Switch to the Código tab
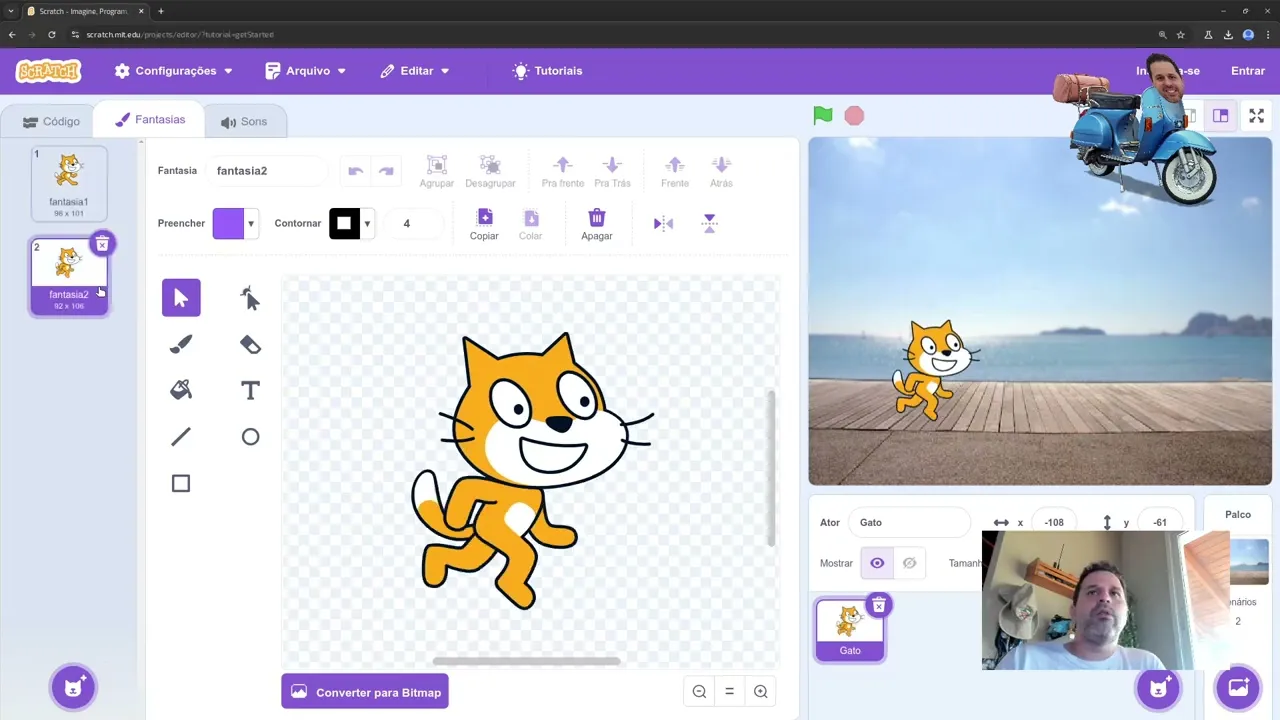Image resolution: width=1280 pixels, height=720 pixels. click(51, 121)
